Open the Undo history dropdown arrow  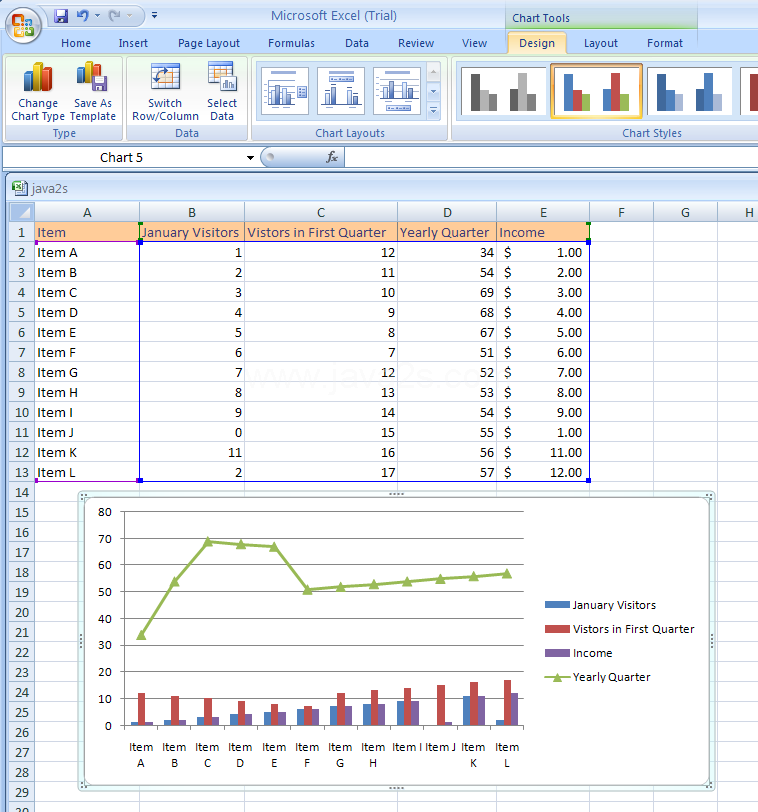[97, 16]
